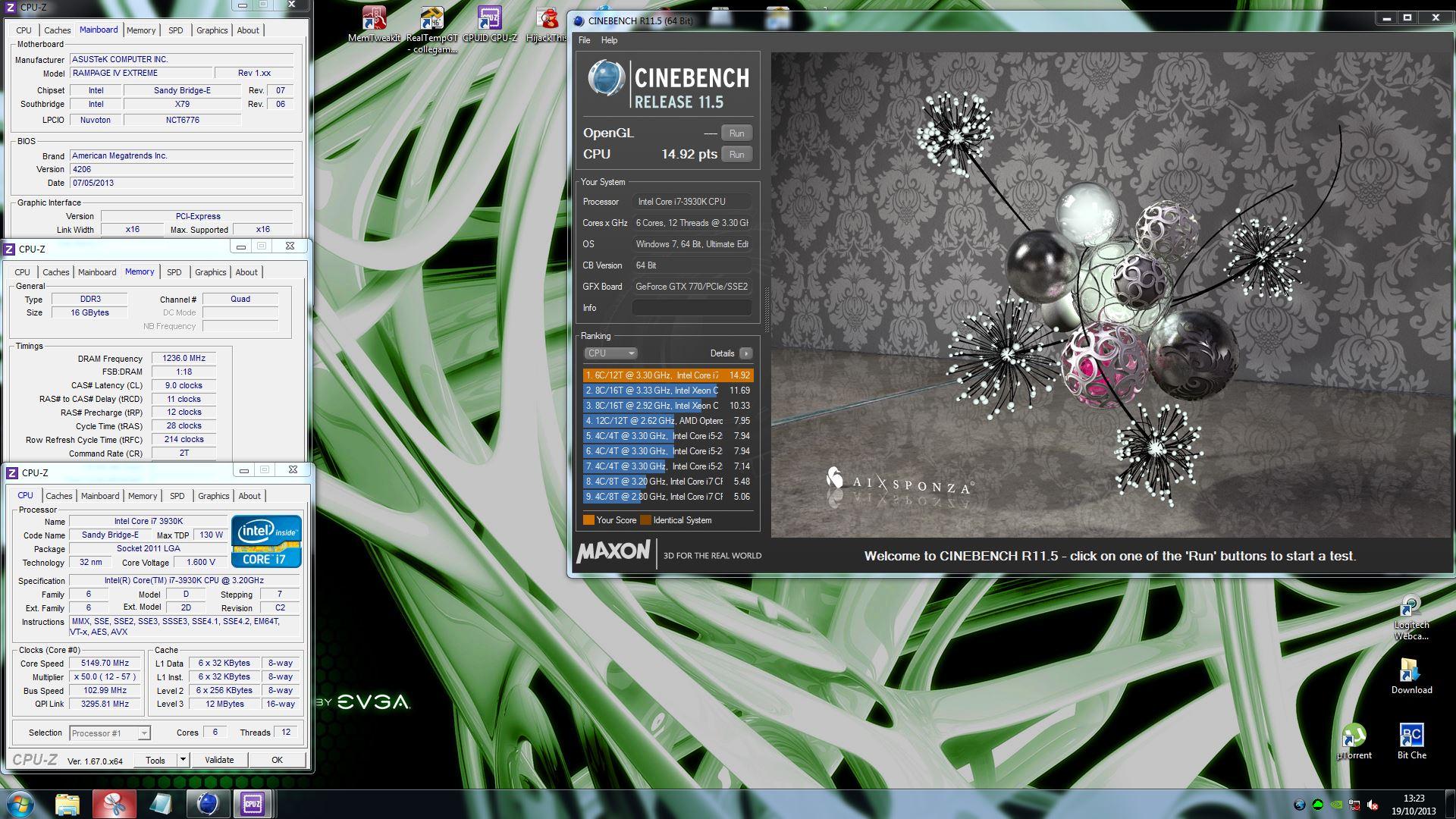Image resolution: width=1456 pixels, height=819 pixels.
Task: Open the CPU ranking type dropdown in Cinebench
Action: (610, 353)
